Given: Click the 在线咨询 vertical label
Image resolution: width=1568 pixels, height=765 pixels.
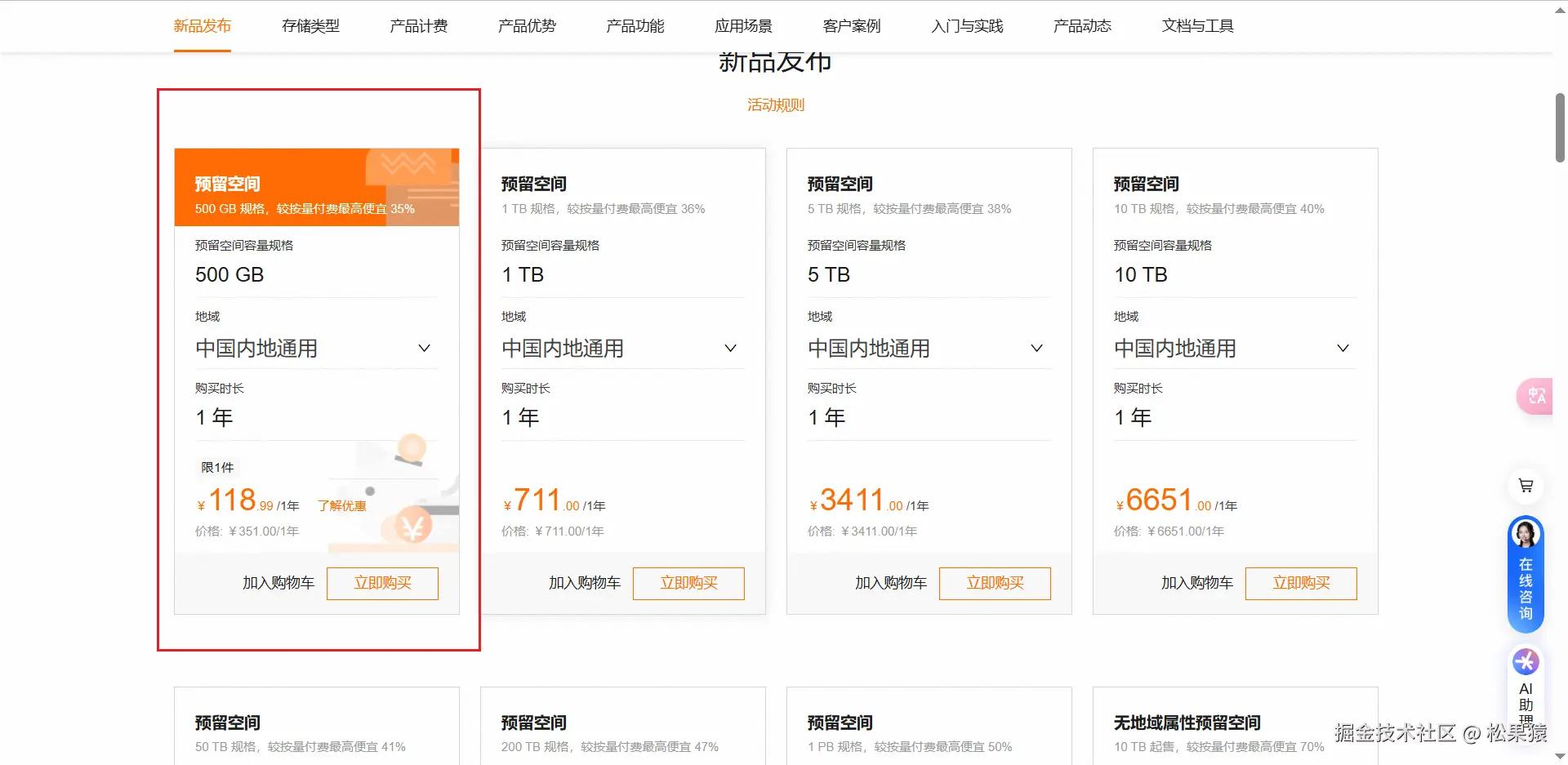Looking at the screenshot, I should (x=1526, y=589).
